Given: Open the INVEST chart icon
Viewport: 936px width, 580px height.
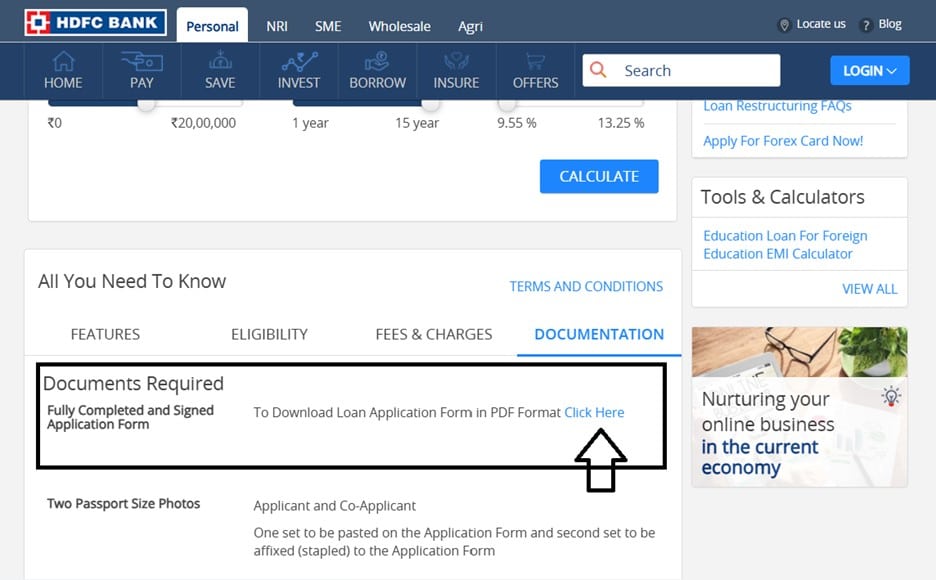Looking at the screenshot, I should point(298,62).
